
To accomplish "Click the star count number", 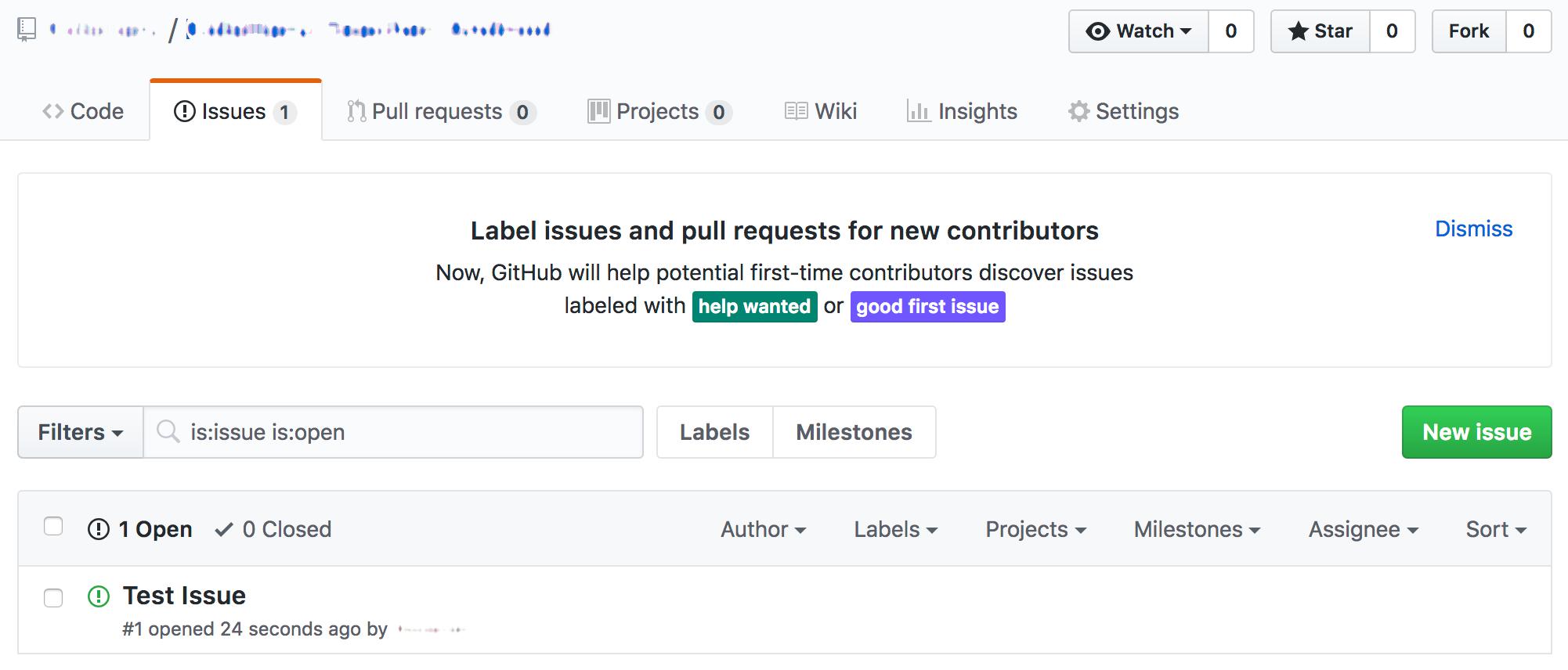I will coord(1392,31).
